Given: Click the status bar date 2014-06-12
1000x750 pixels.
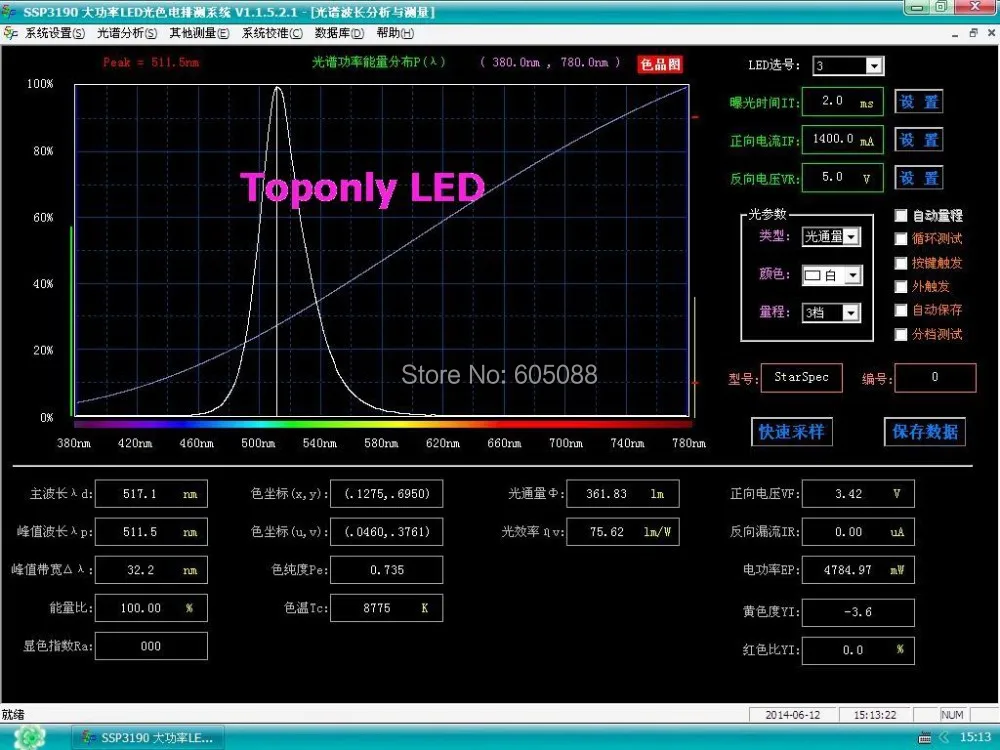Looking at the screenshot, I should pos(793,715).
